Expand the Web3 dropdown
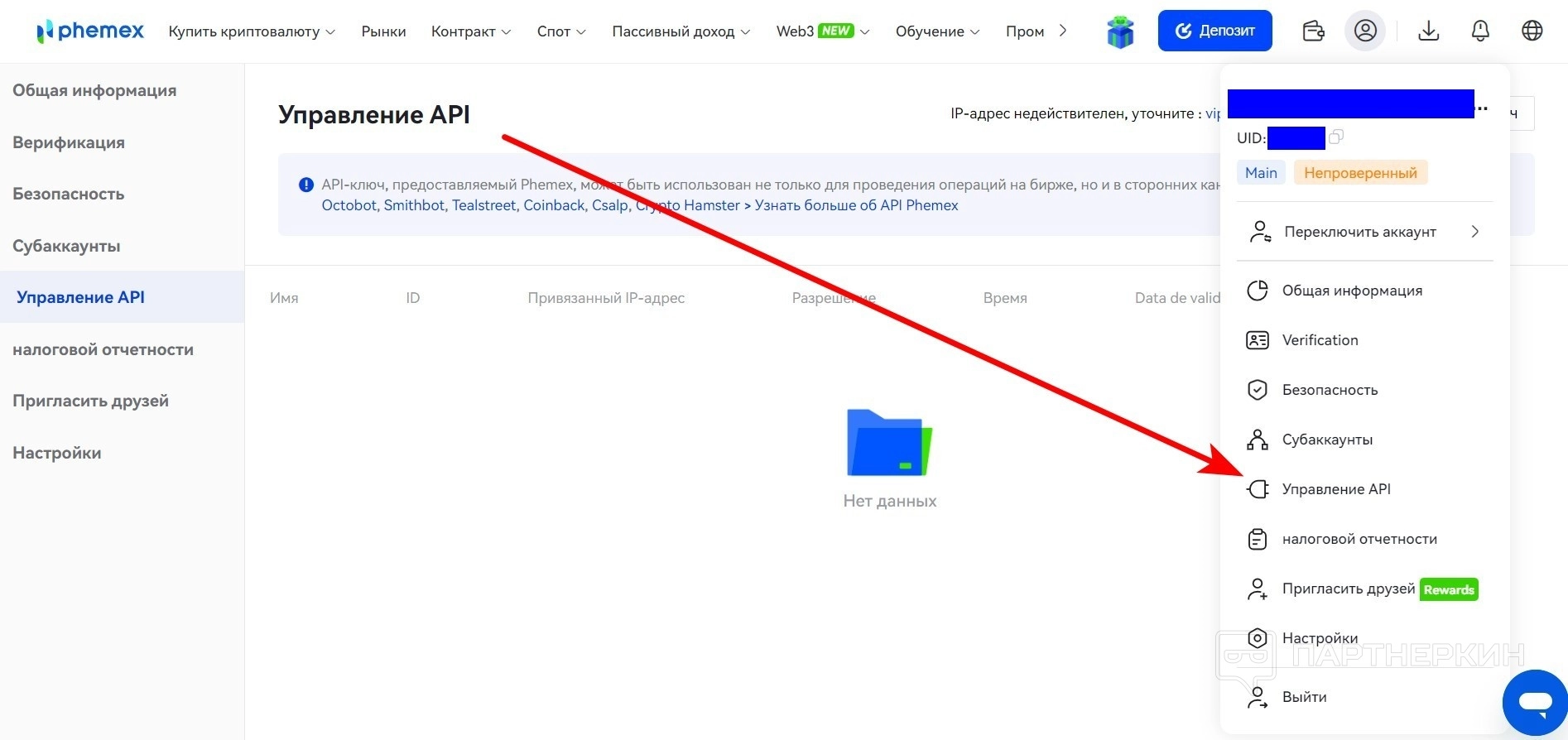The image size is (1568, 740). (x=823, y=31)
